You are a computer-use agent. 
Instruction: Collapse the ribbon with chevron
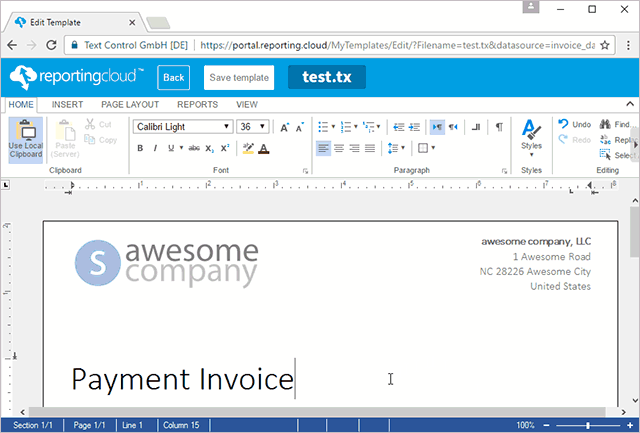pos(630,104)
